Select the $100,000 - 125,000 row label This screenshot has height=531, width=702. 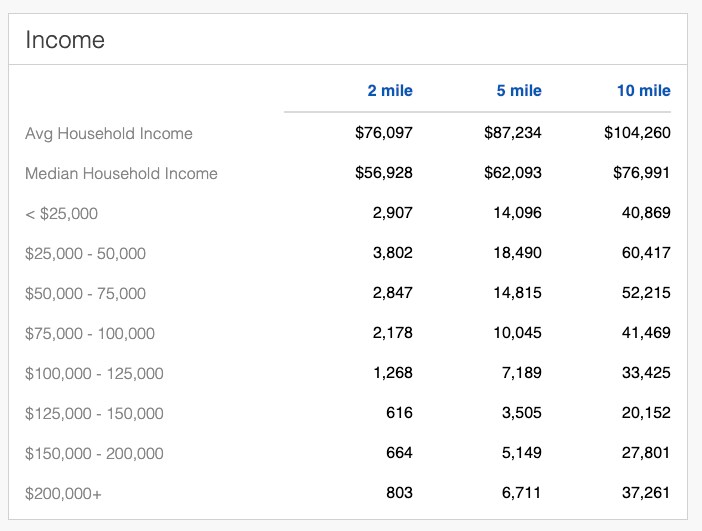[94, 373]
